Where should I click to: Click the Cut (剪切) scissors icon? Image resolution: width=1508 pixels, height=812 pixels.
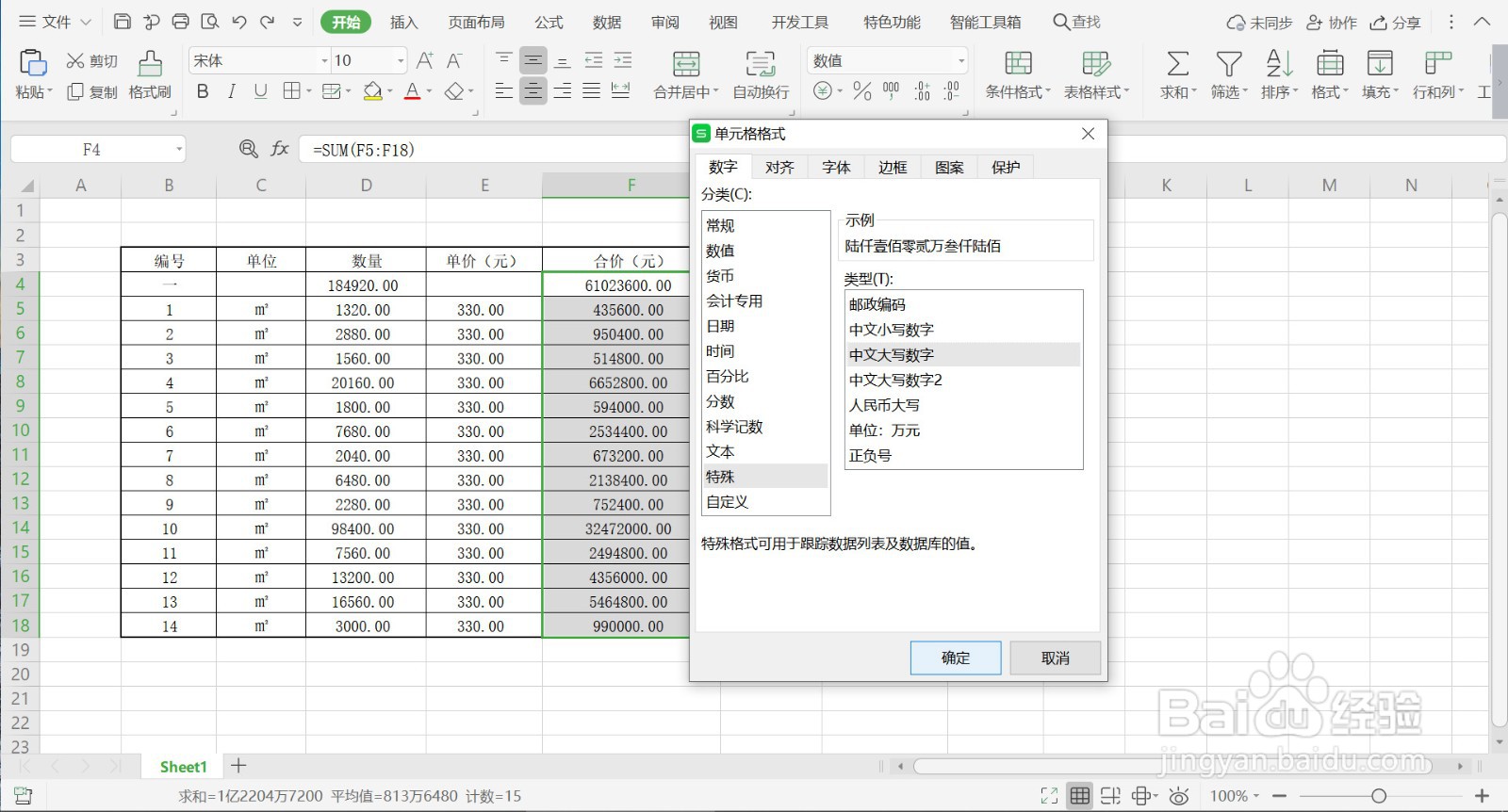coord(75,60)
